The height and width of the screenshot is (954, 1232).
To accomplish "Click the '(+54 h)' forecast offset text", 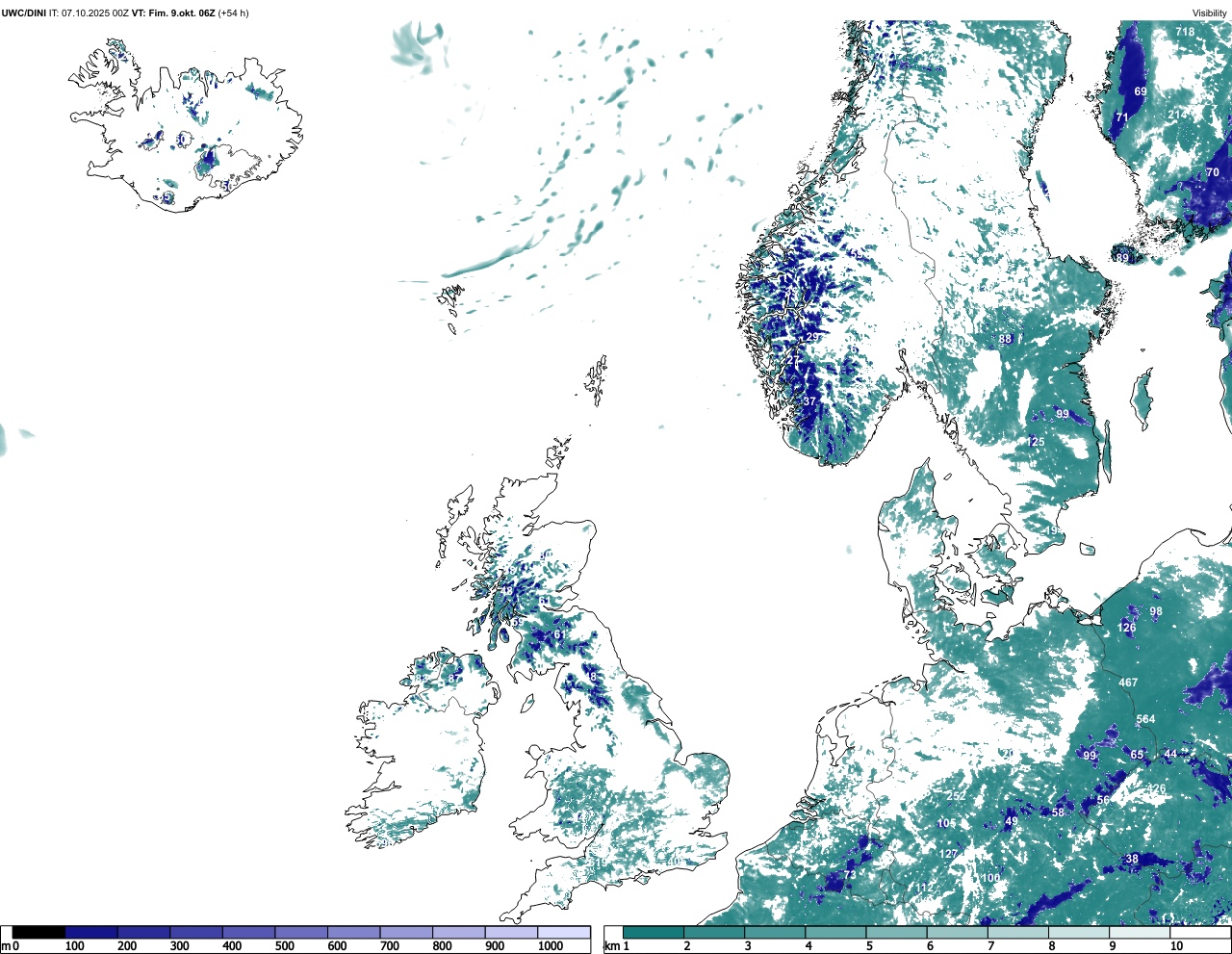I will pos(233,13).
